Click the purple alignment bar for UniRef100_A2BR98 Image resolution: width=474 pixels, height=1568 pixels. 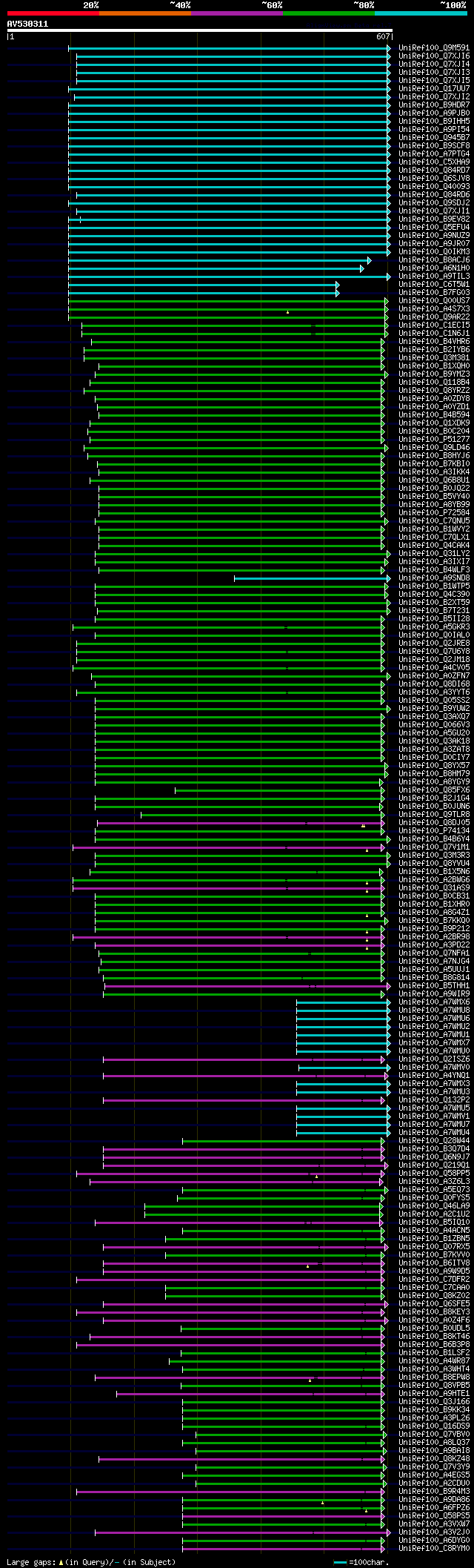(x=229, y=937)
